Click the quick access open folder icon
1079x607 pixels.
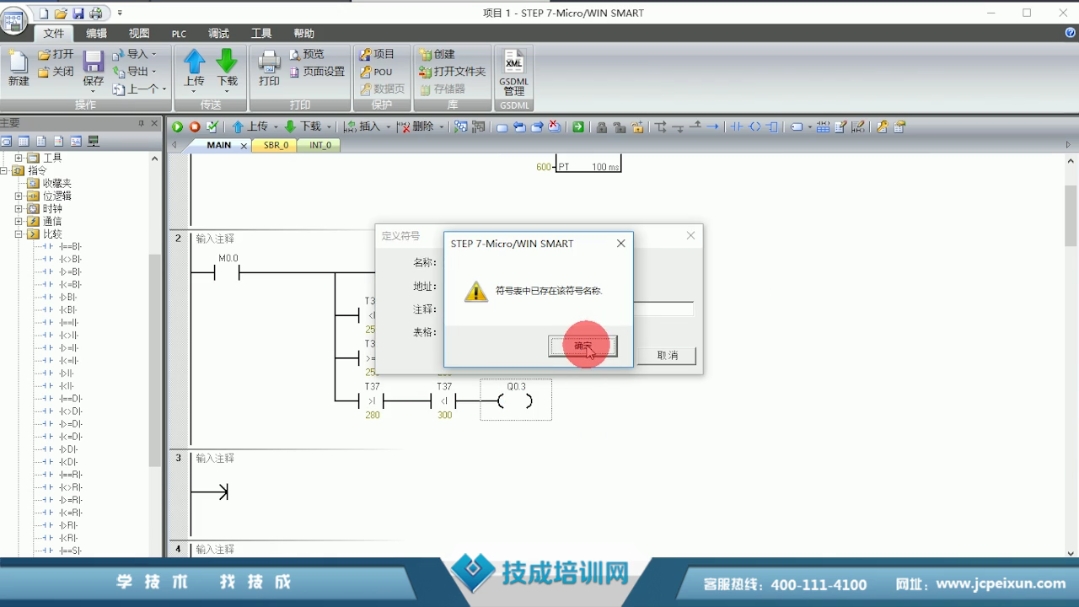click(61, 13)
